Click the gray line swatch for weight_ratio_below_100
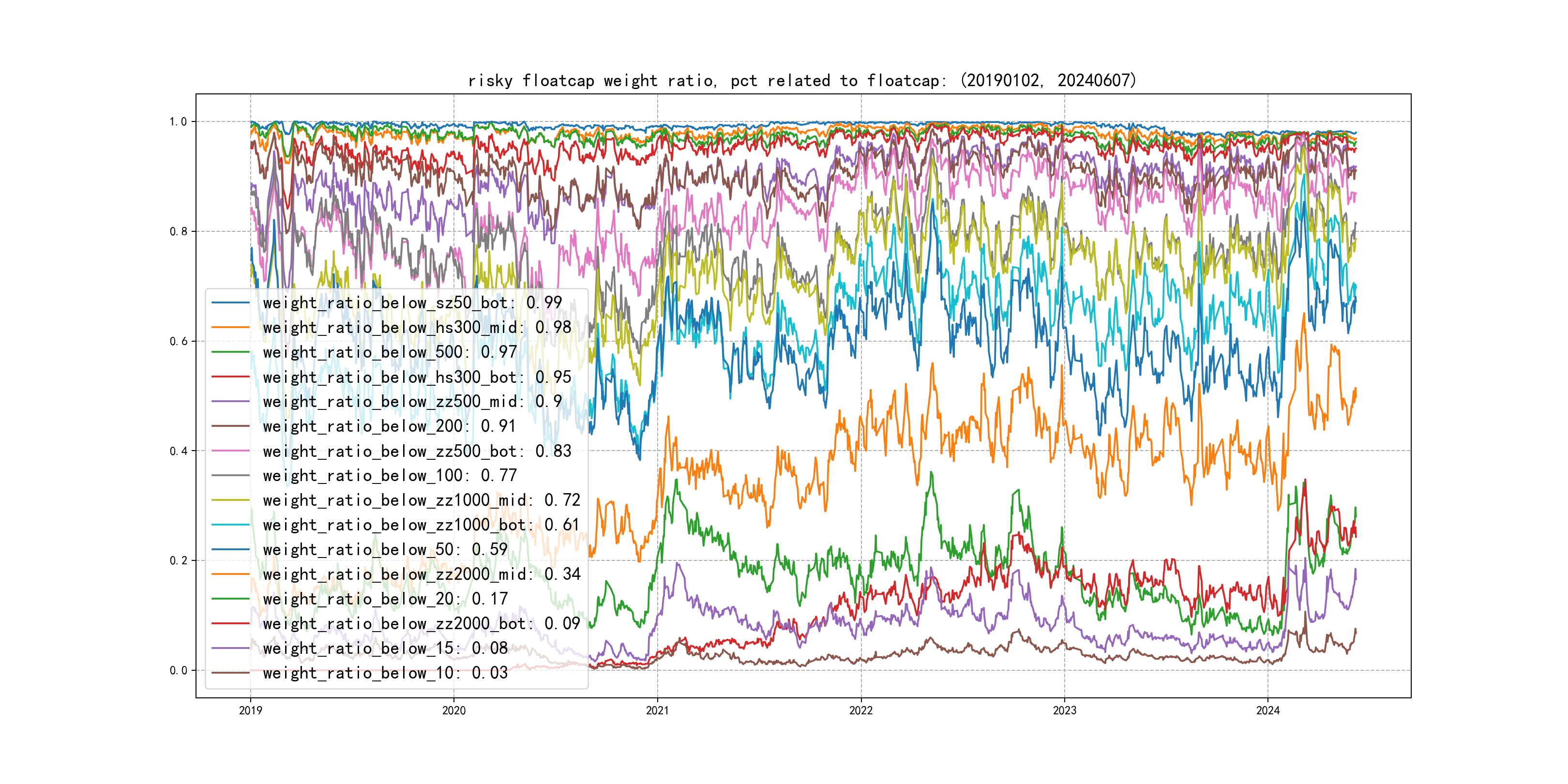The width and height of the screenshot is (1568, 784). pyautogui.click(x=230, y=475)
